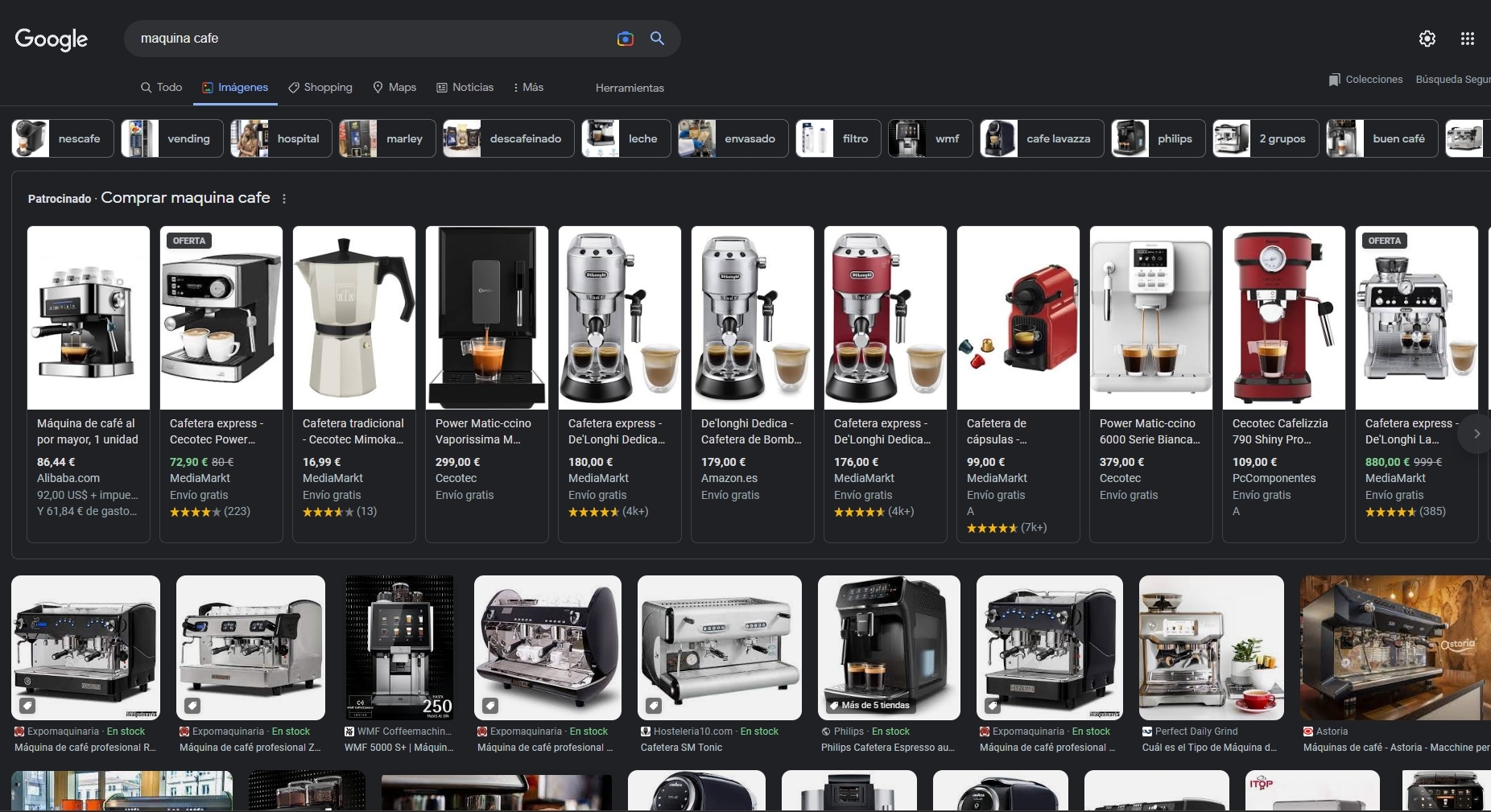Viewport: 1491px width, 812px height.
Task: Open the black Power Matic-ccino Vaporissima image
Action: click(487, 318)
